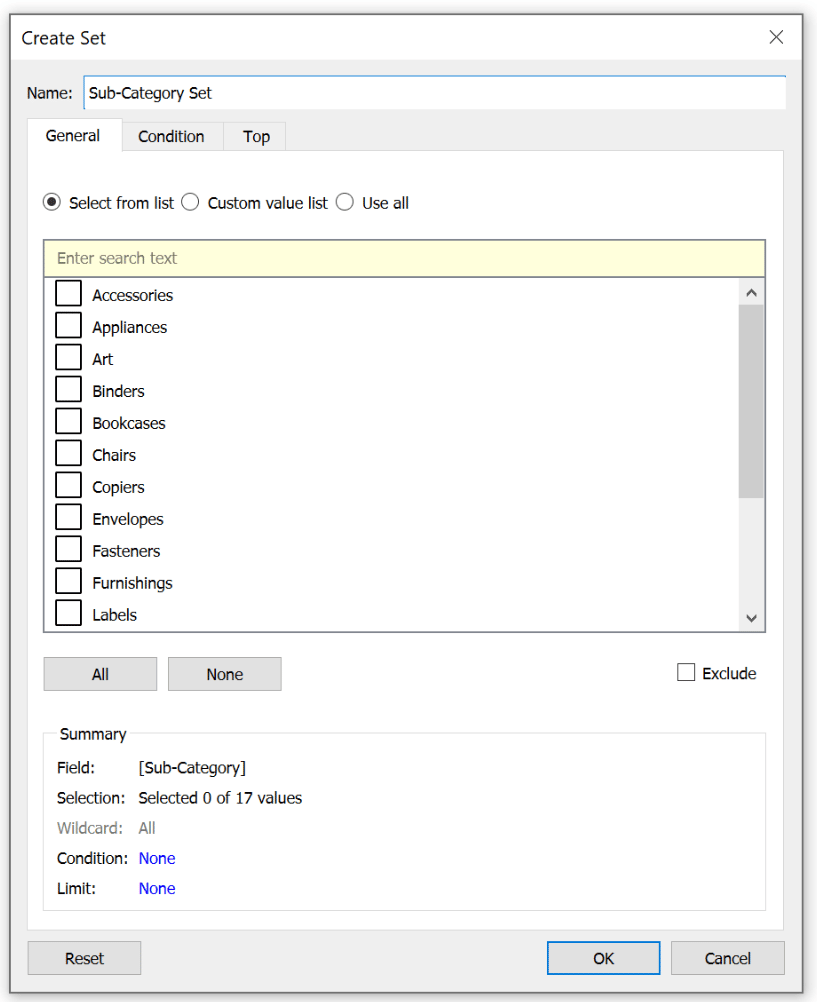
Task: Click the Name input field
Action: pos(435,93)
